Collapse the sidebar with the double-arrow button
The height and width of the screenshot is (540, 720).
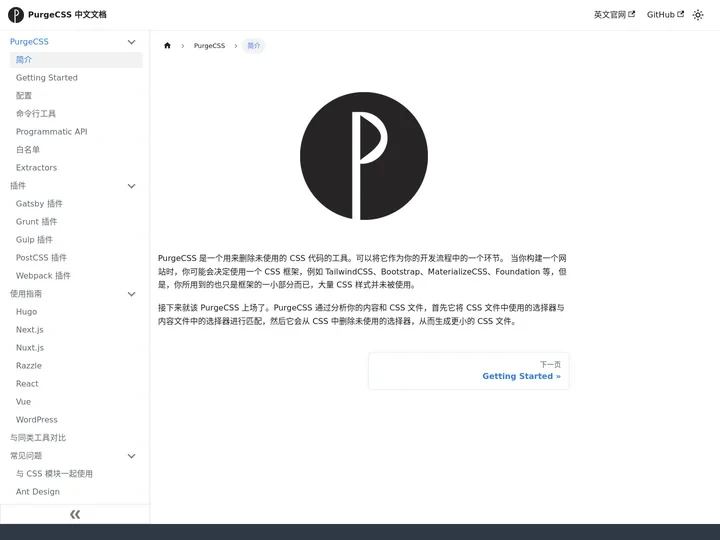(x=75, y=514)
